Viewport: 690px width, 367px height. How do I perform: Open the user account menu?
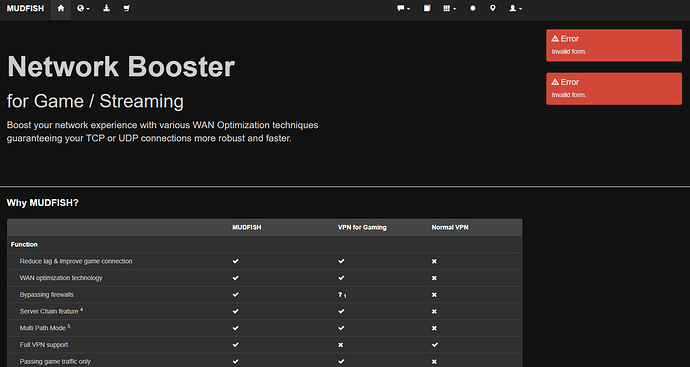515,8
